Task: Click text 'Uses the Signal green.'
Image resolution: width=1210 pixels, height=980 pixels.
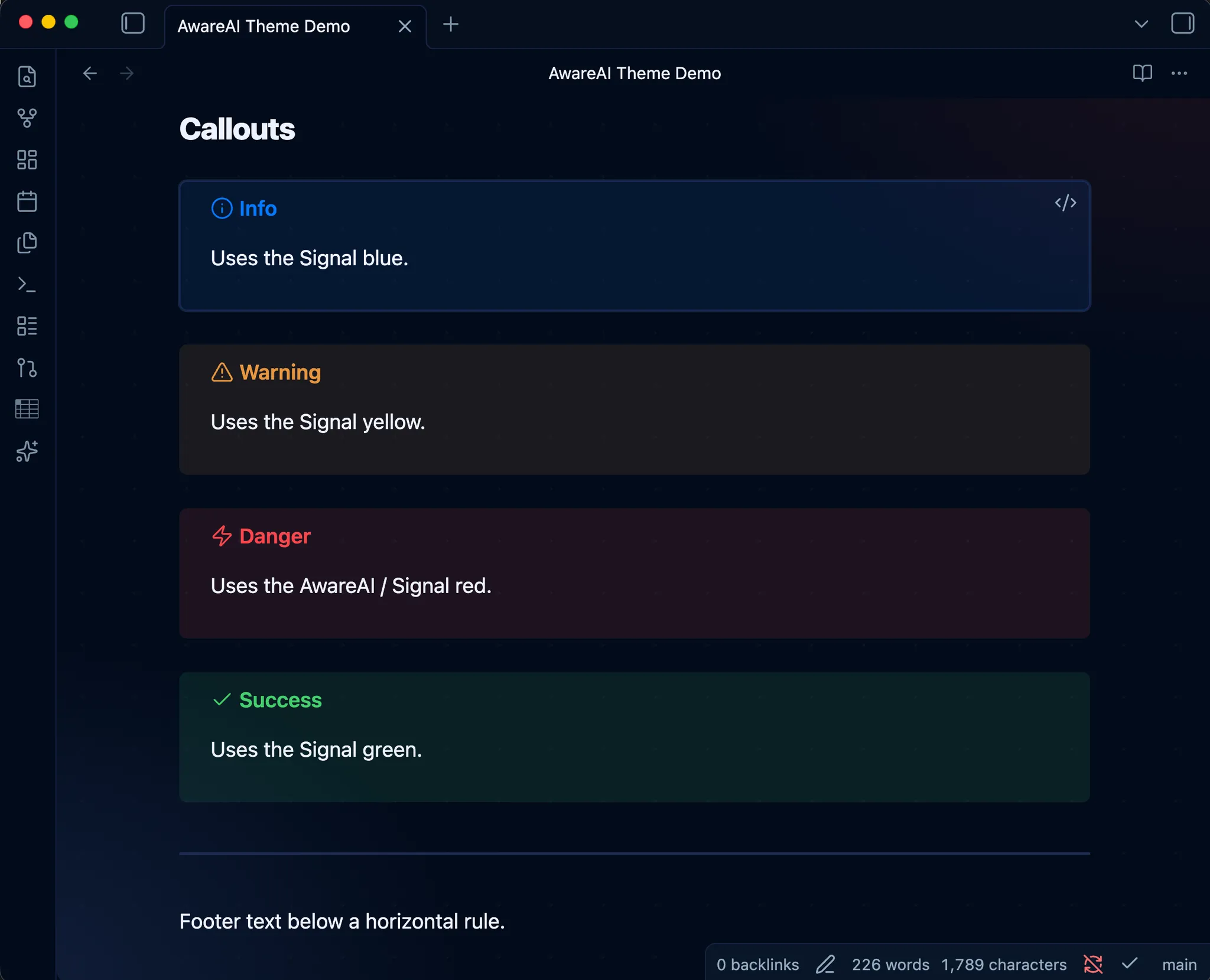Action: point(316,750)
